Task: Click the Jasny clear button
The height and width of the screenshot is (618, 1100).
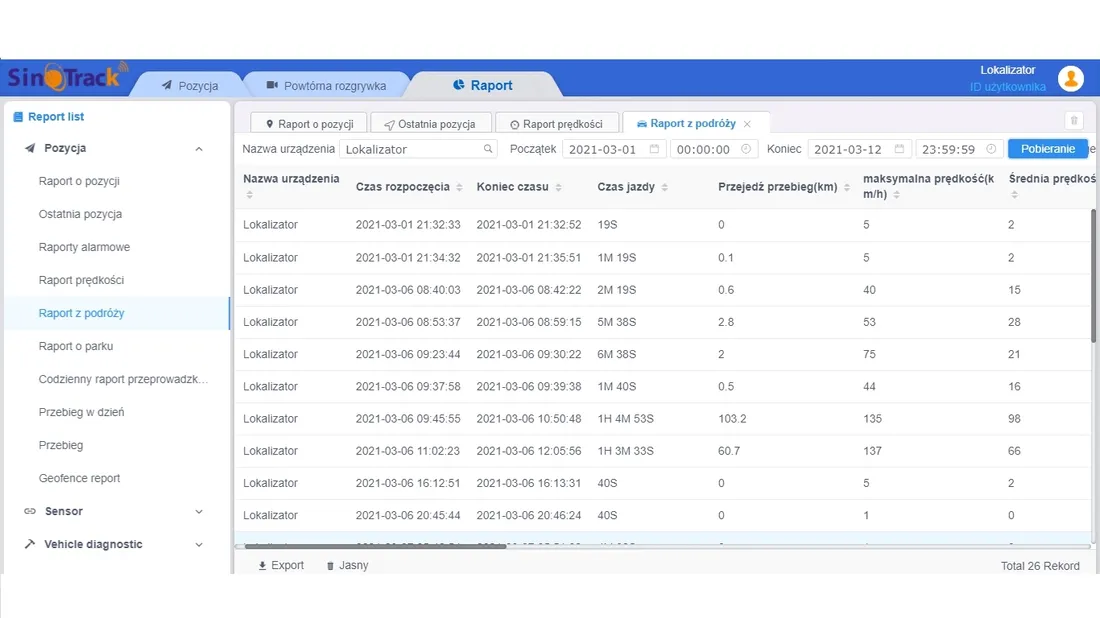Action: (347, 565)
